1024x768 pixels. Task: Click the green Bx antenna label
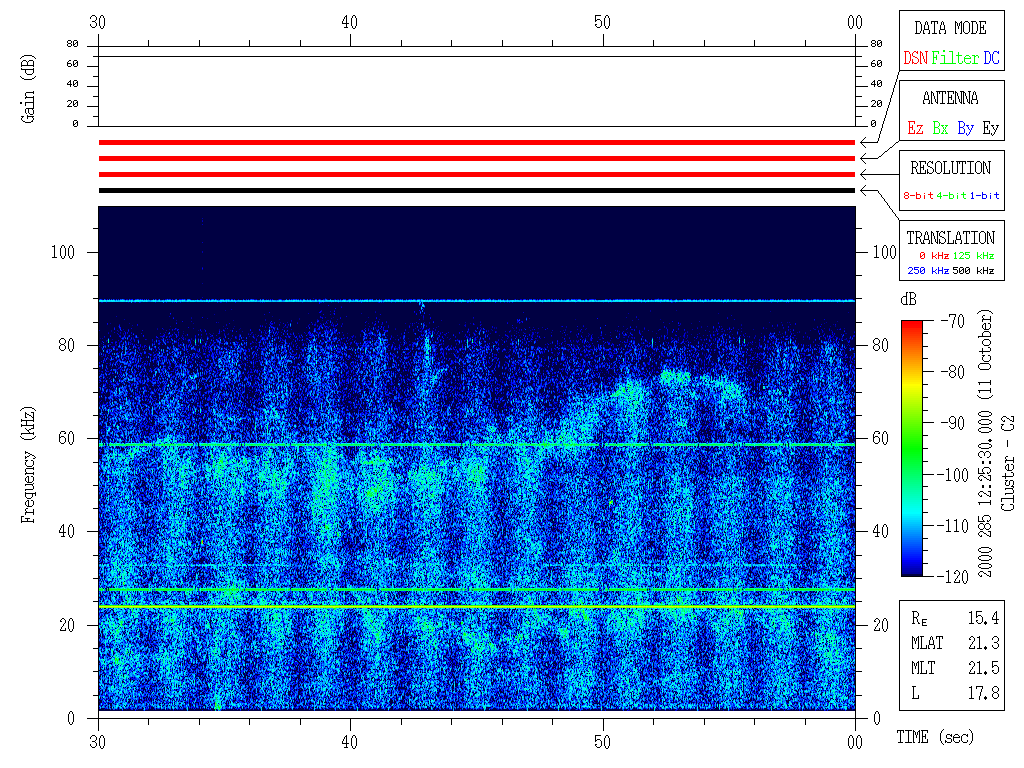tap(940, 129)
